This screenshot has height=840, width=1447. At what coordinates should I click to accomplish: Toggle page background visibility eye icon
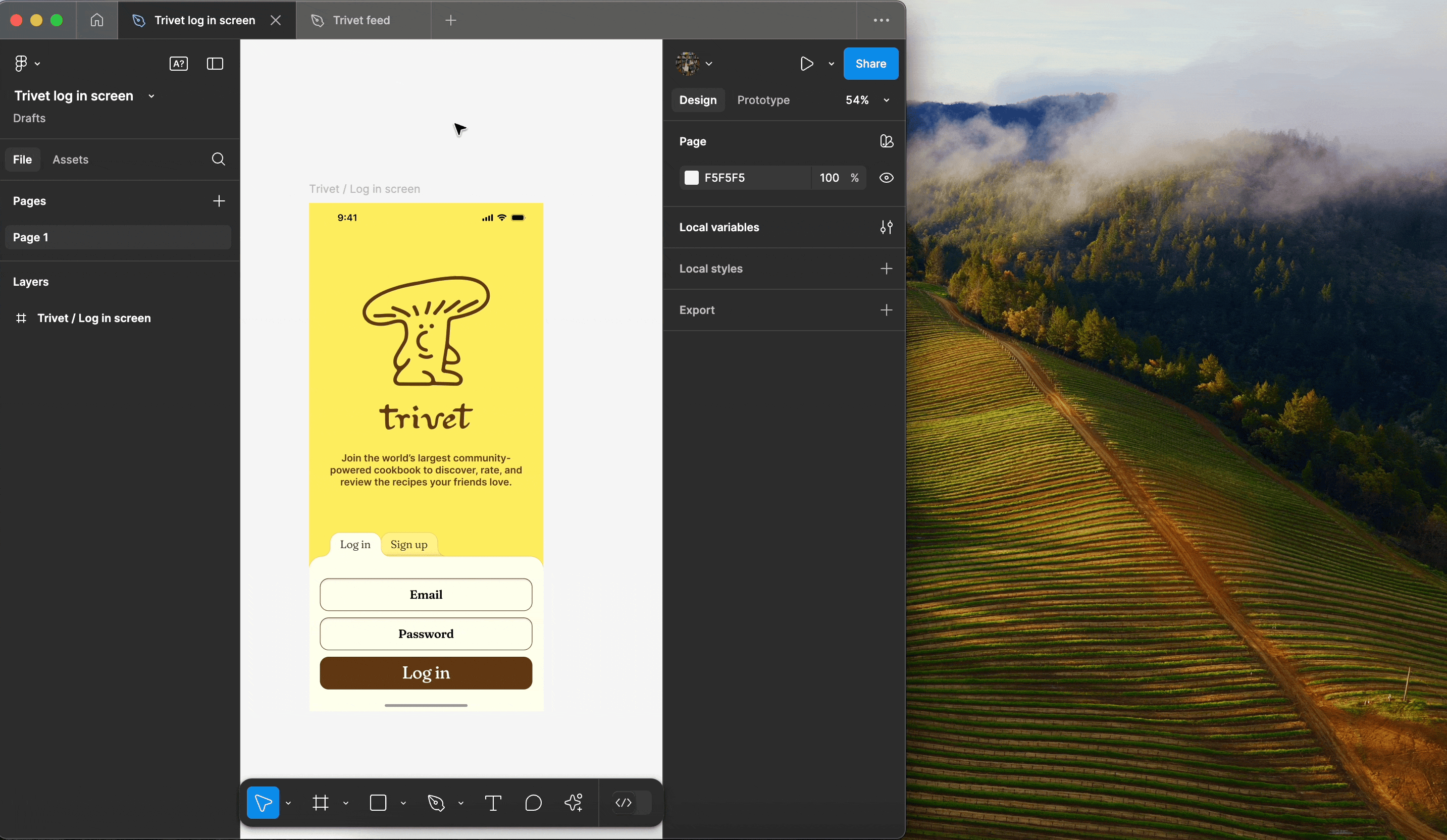pos(886,178)
